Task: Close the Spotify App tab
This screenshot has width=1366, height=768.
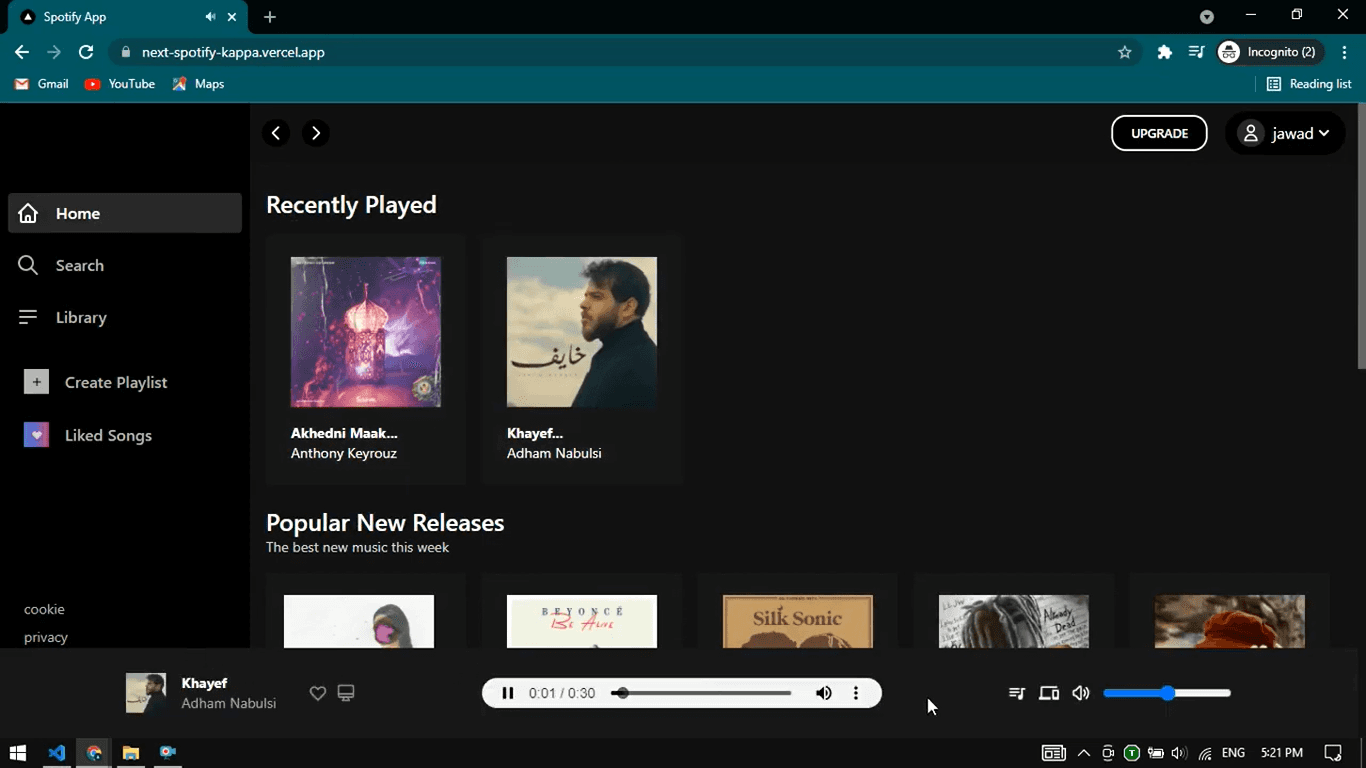Action: coord(233,17)
